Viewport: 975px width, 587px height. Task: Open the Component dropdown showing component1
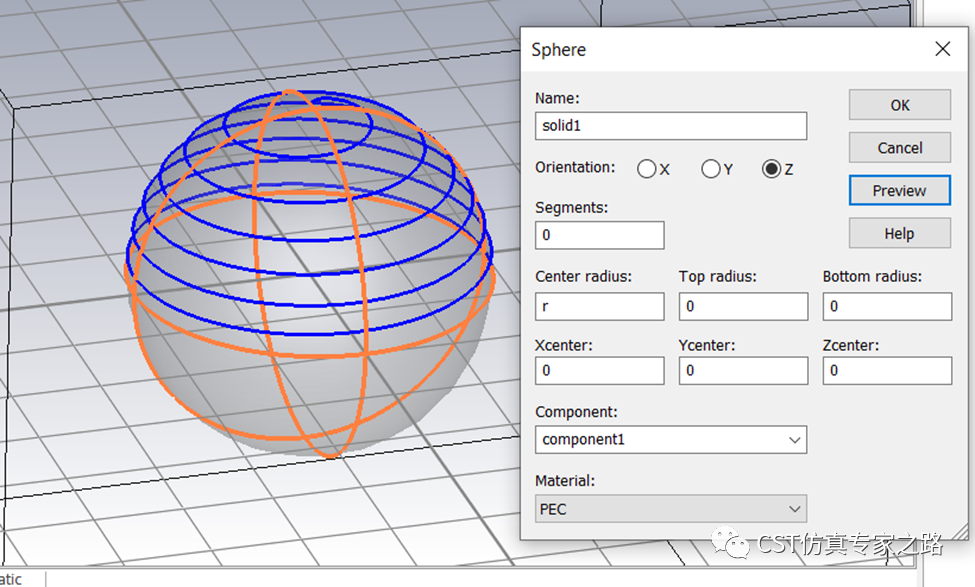(x=670, y=440)
